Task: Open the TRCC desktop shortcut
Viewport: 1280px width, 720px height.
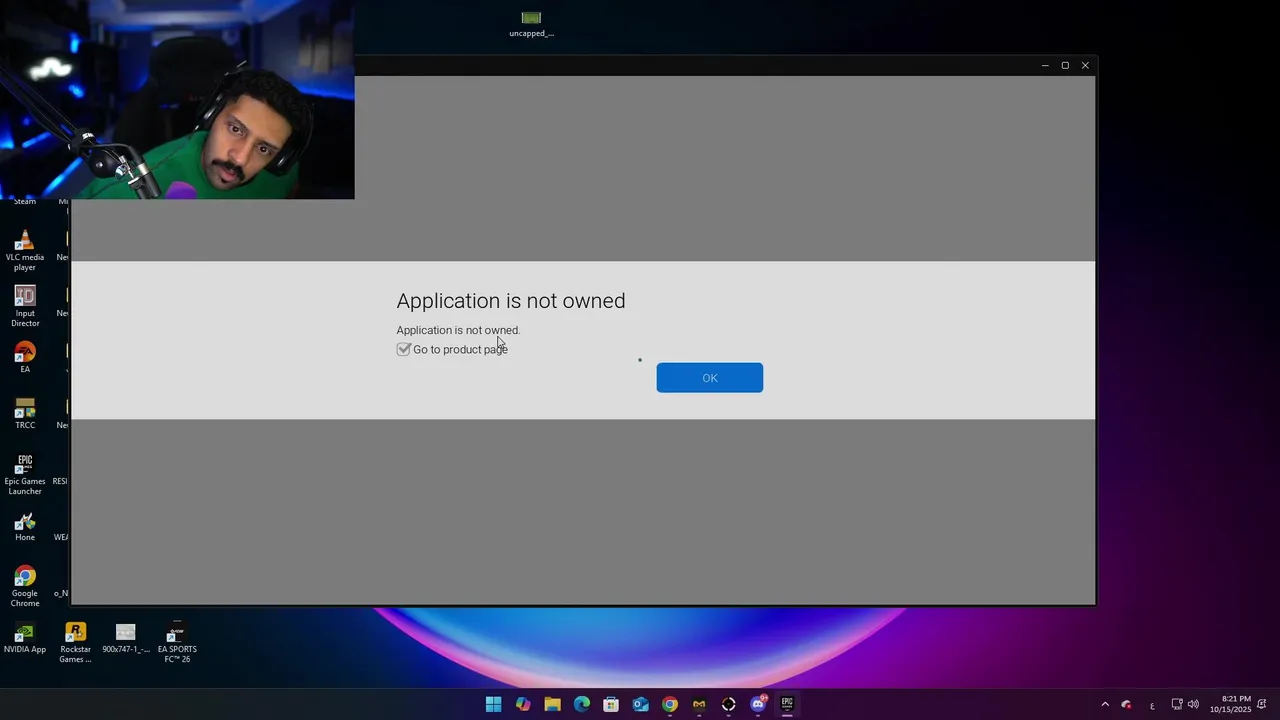Action: tap(25, 414)
